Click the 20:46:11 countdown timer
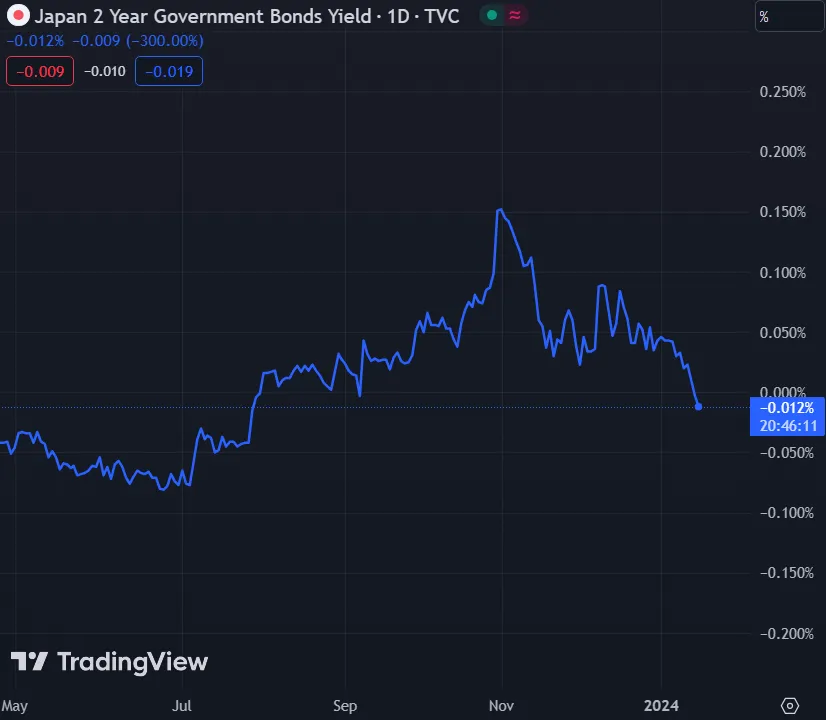This screenshot has width=826, height=720. pyautogui.click(x=788, y=426)
